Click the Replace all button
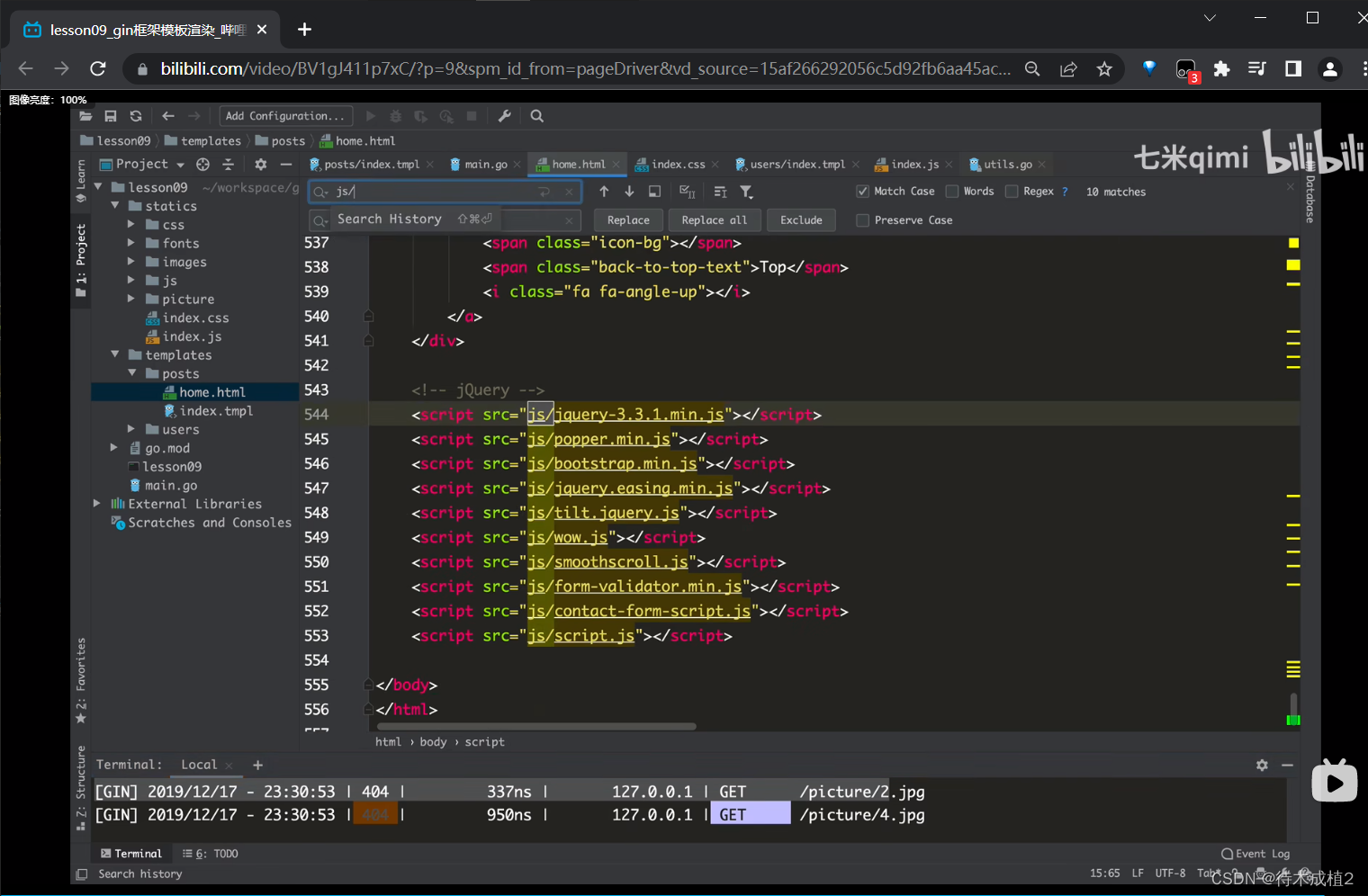Image resolution: width=1368 pixels, height=896 pixels. pos(714,220)
